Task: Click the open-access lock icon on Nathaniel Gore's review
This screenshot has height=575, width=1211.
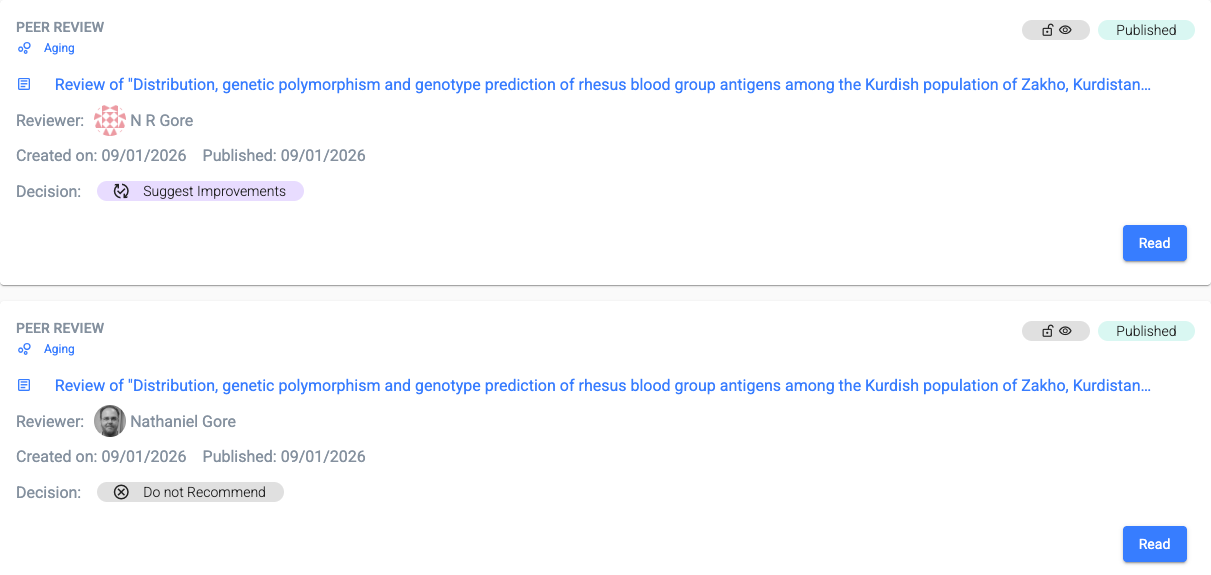Action: [1047, 331]
